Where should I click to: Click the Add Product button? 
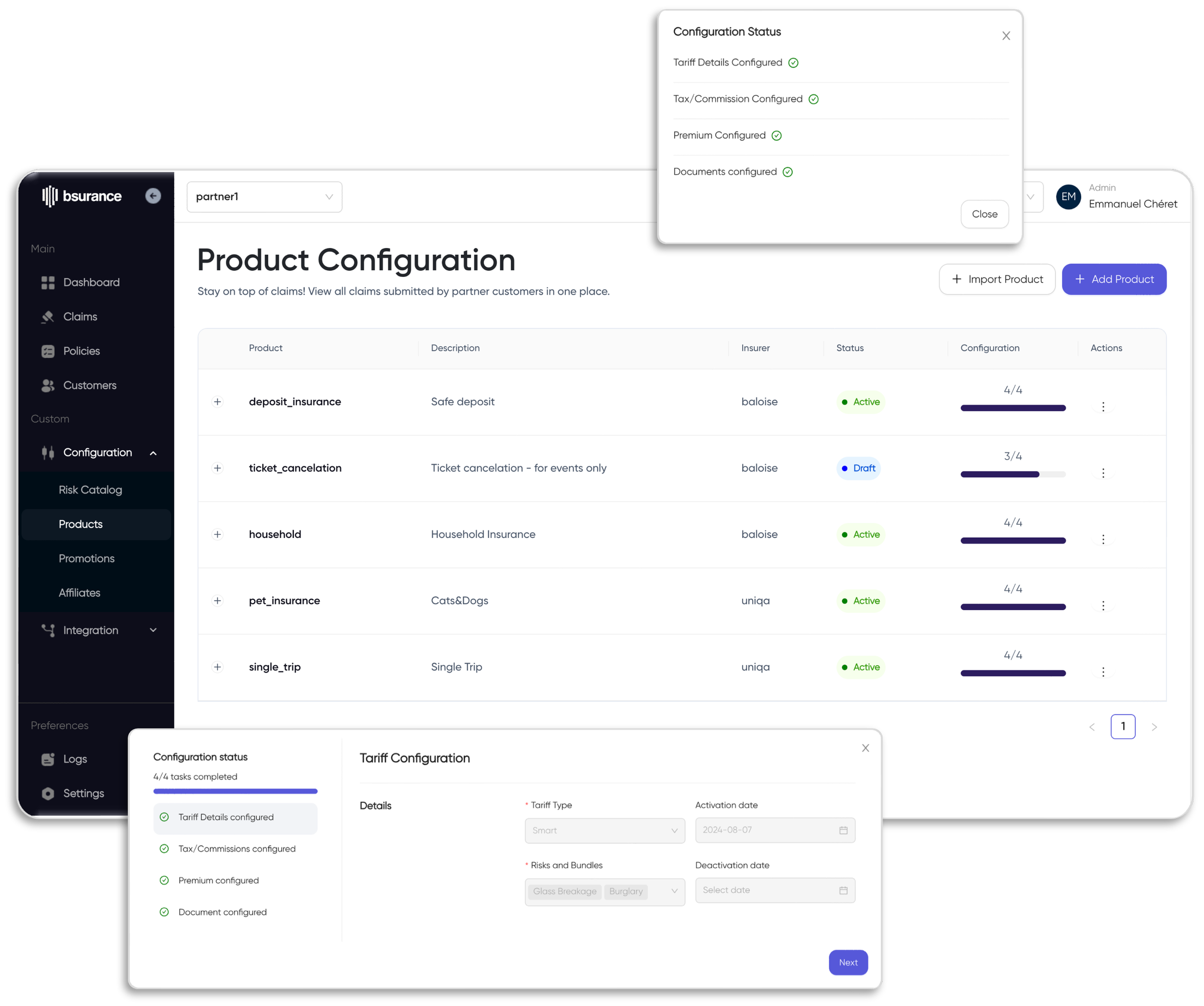click(x=1113, y=279)
